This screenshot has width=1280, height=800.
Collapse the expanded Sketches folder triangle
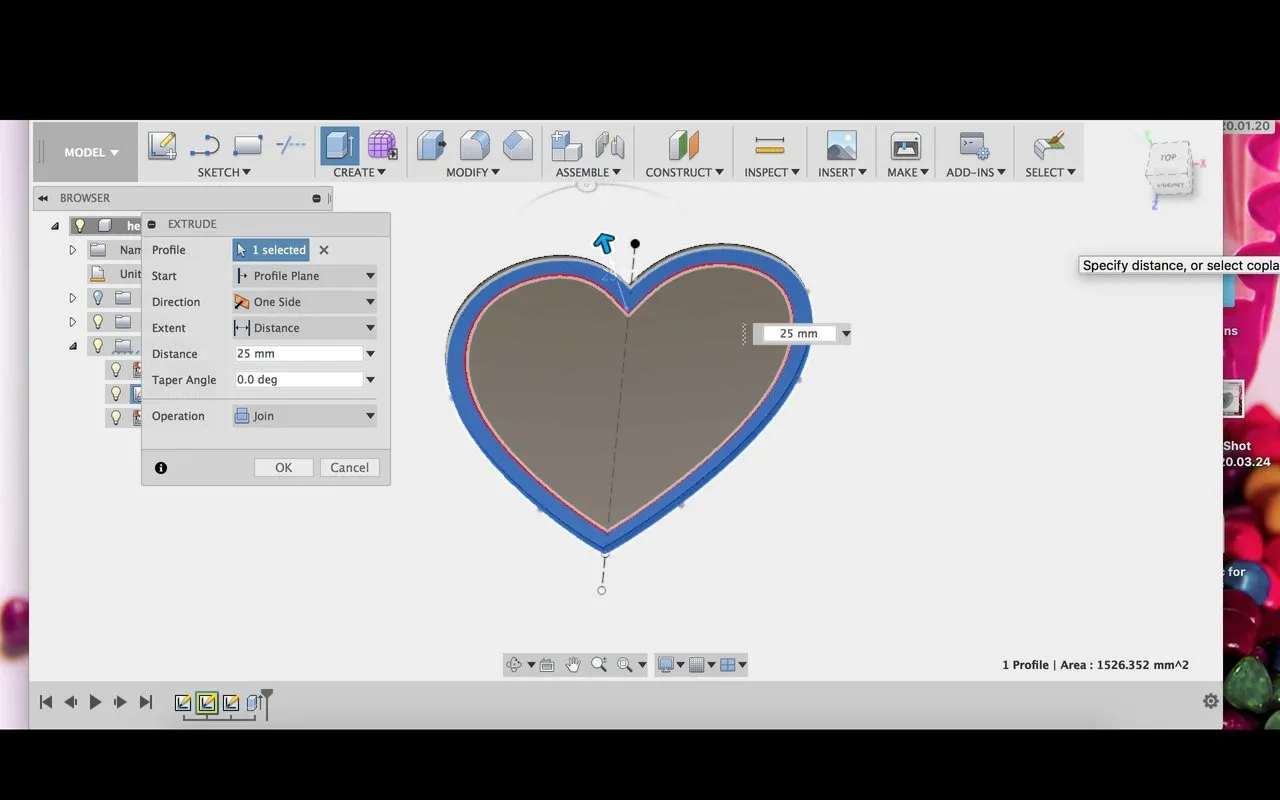click(x=72, y=346)
